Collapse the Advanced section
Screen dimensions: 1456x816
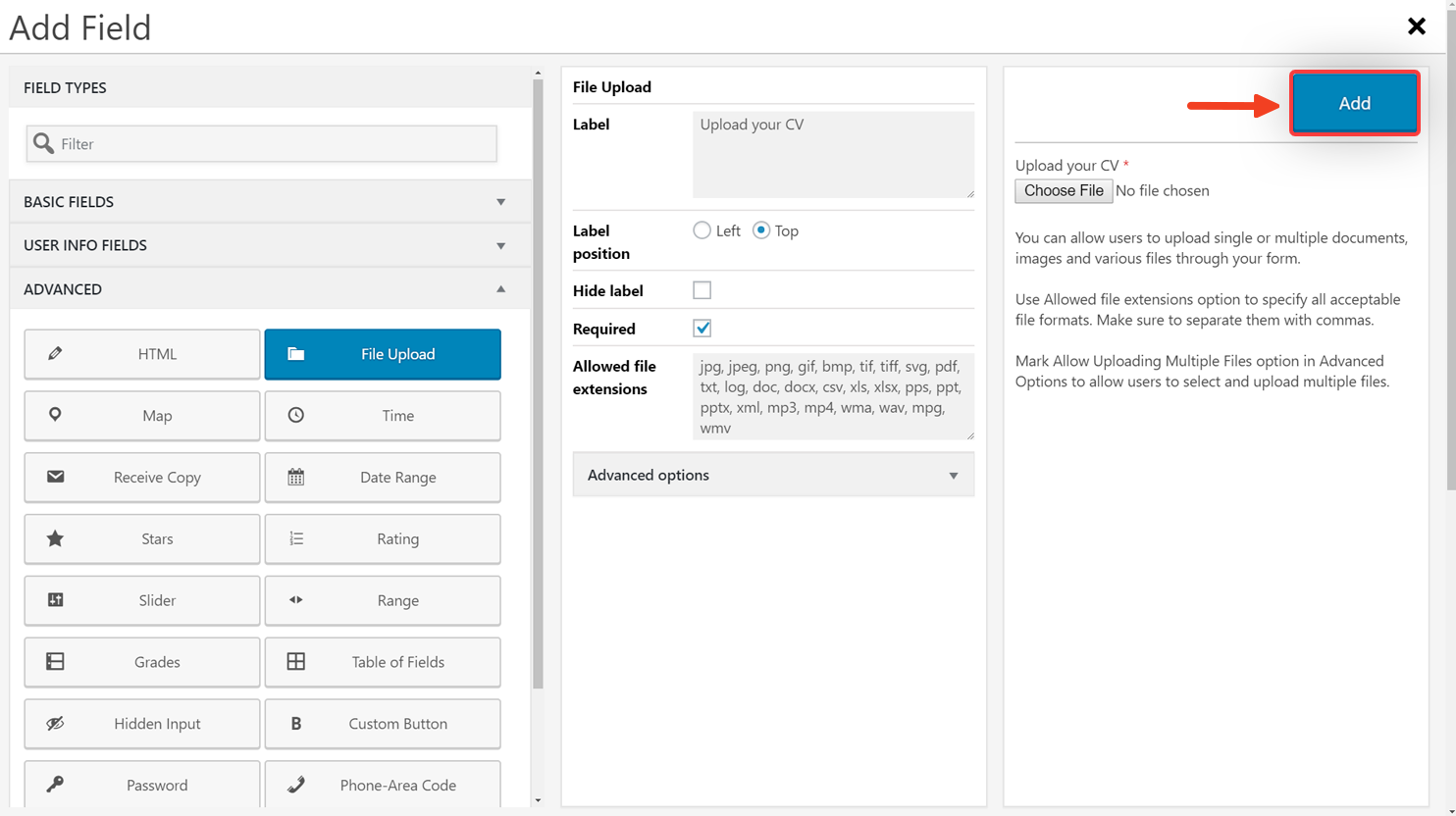[270, 289]
